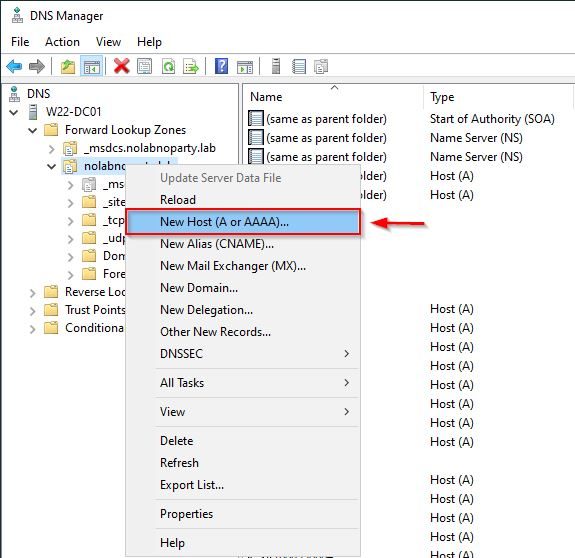Open the View menu in menu bar

[x=109, y=42]
